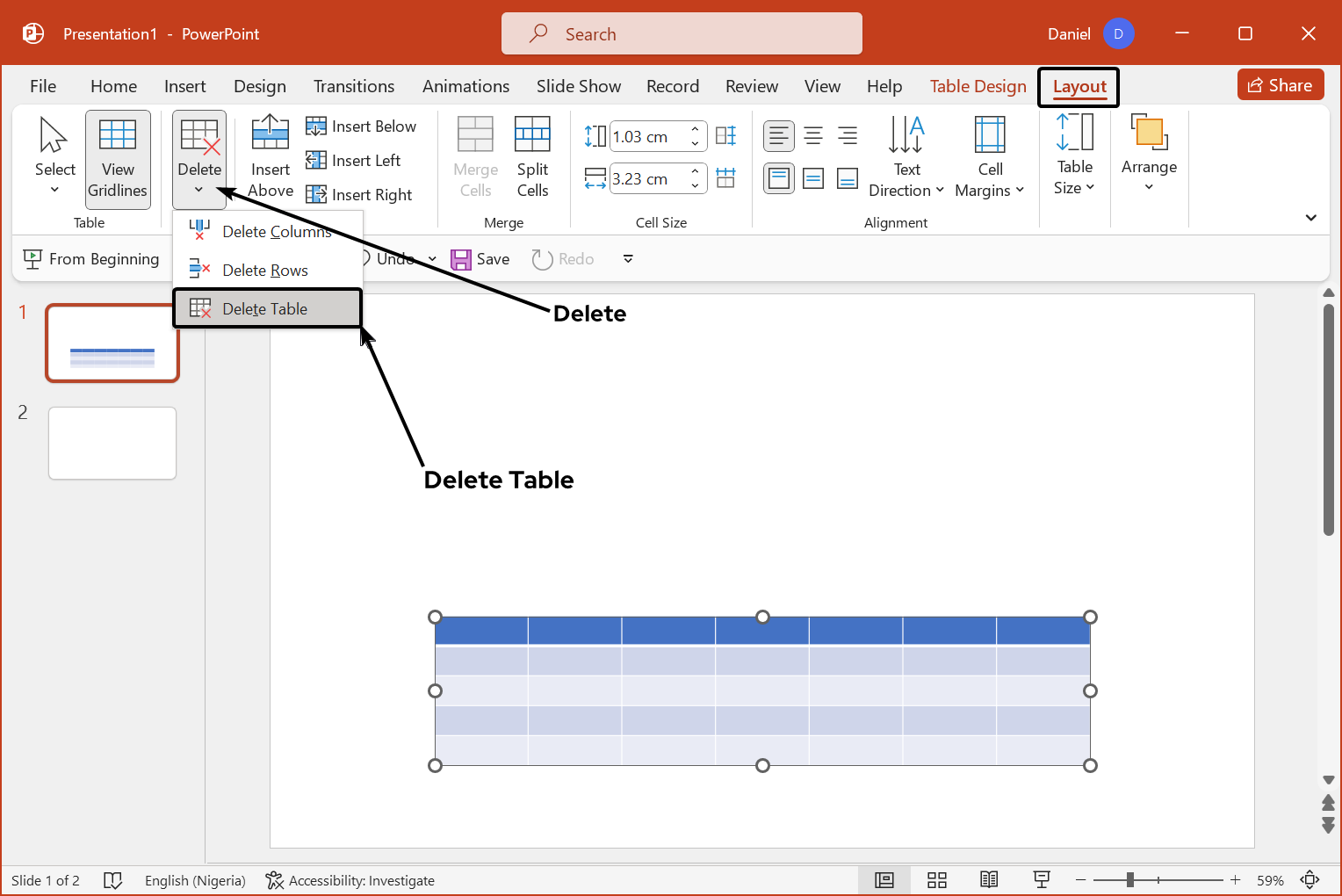Switch to the Table Design tab

point(978,86)
